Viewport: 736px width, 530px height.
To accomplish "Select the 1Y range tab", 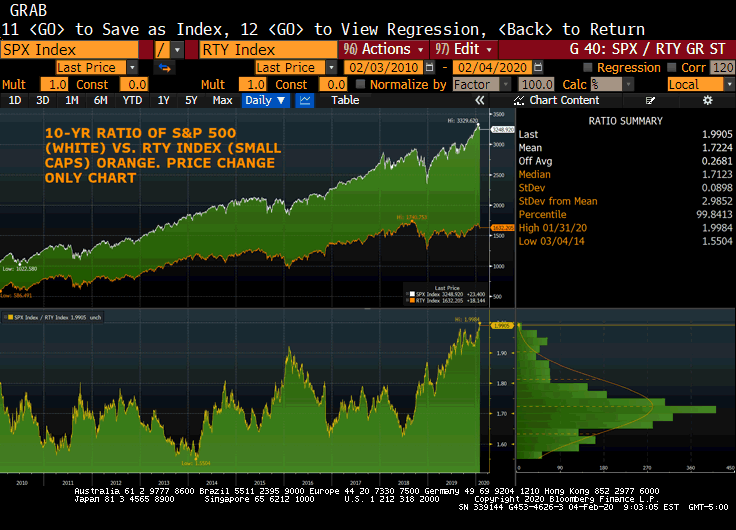I will [x=163, y=100].
